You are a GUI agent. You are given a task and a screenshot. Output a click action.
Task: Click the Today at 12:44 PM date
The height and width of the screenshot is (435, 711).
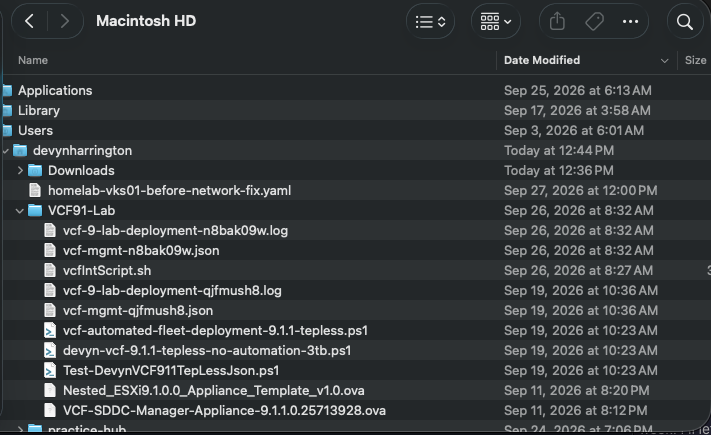(559, 151)
